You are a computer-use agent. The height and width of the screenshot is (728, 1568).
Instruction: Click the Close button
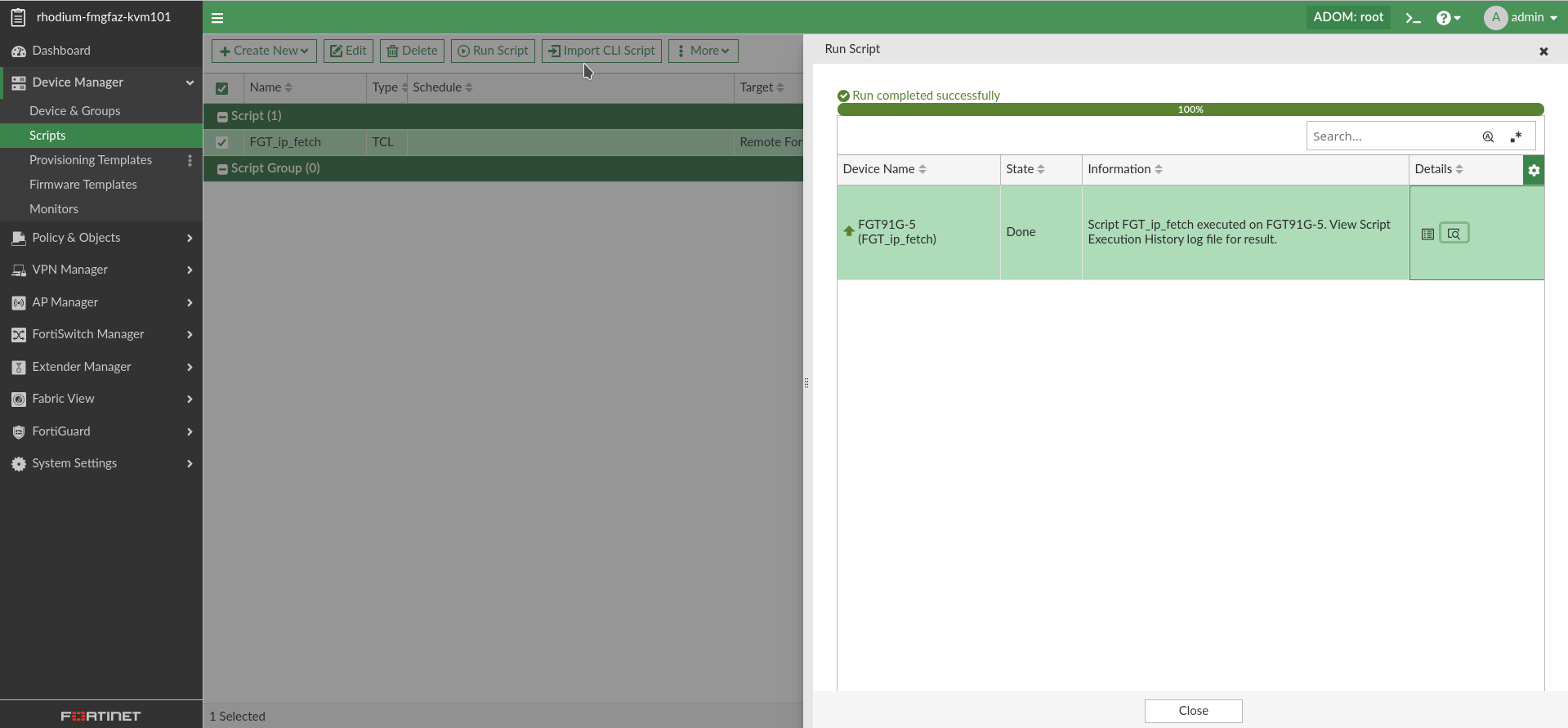[x=1193, y=711]
